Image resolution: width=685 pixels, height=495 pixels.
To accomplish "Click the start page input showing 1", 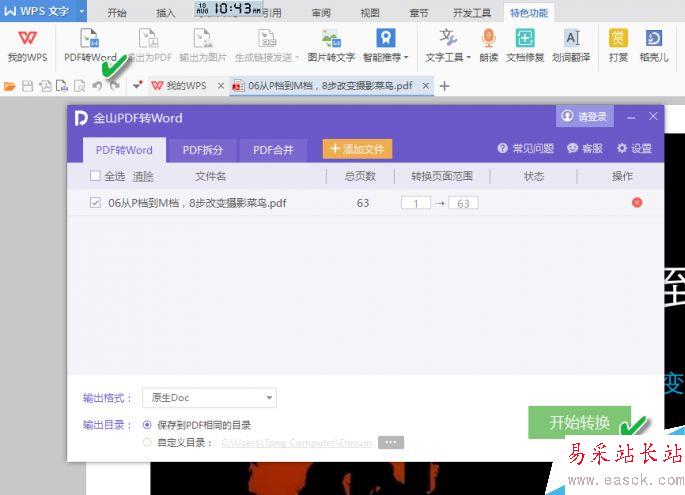I will coord(416,203).
